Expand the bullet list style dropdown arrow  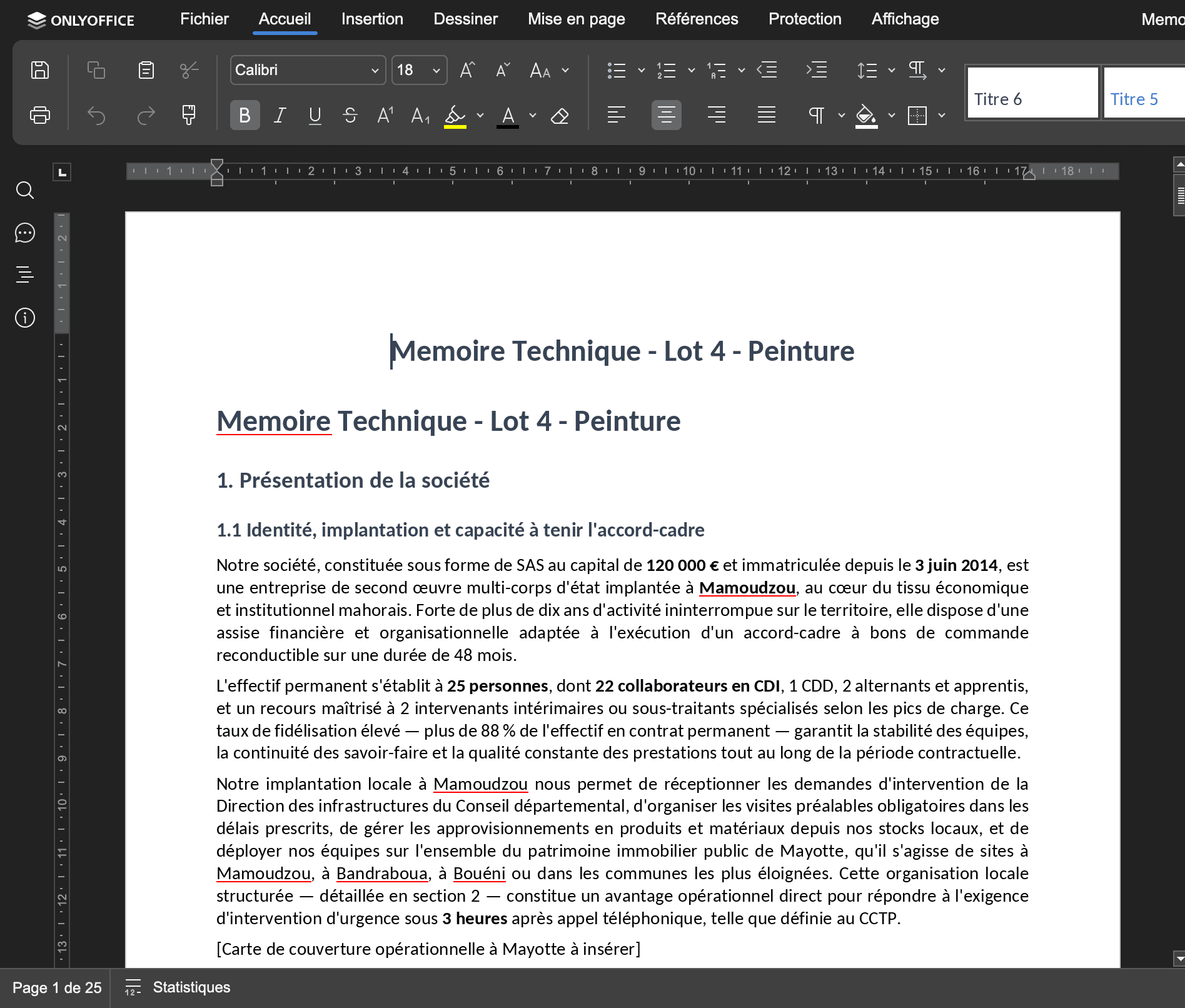(x=641, y=70)
